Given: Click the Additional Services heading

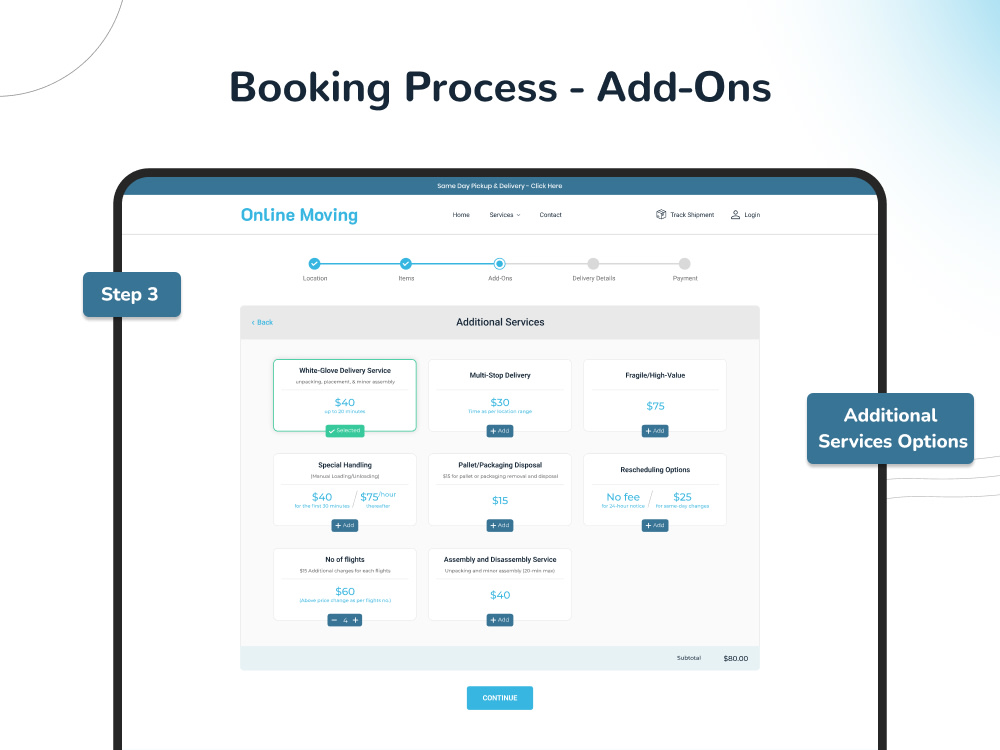Looking at the screenshot, I should 500,322.
